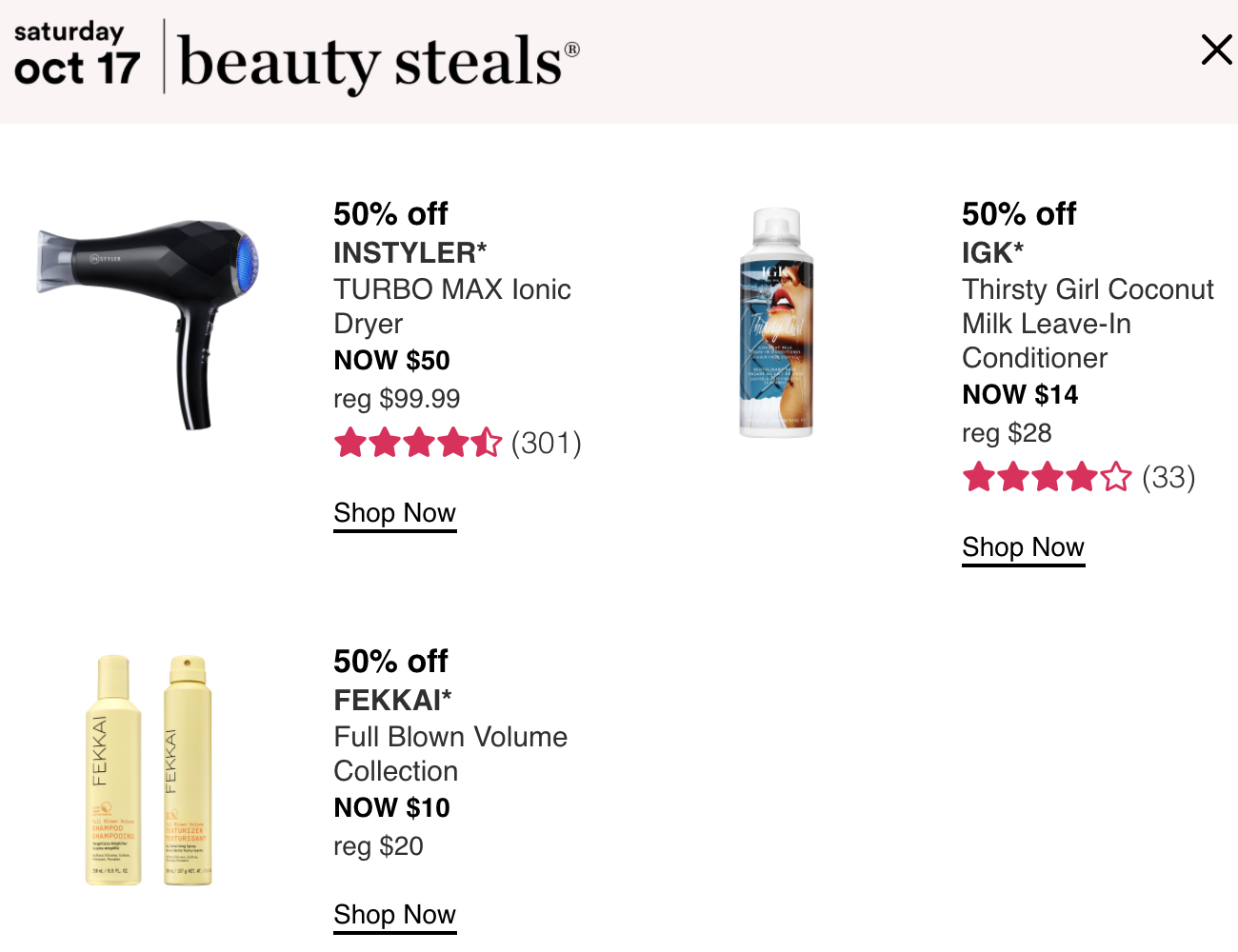Screen dimensions: 1238x952
Task: Click the IGK star rating icons
Action: pyautogui.click(x=1047, y=477)
